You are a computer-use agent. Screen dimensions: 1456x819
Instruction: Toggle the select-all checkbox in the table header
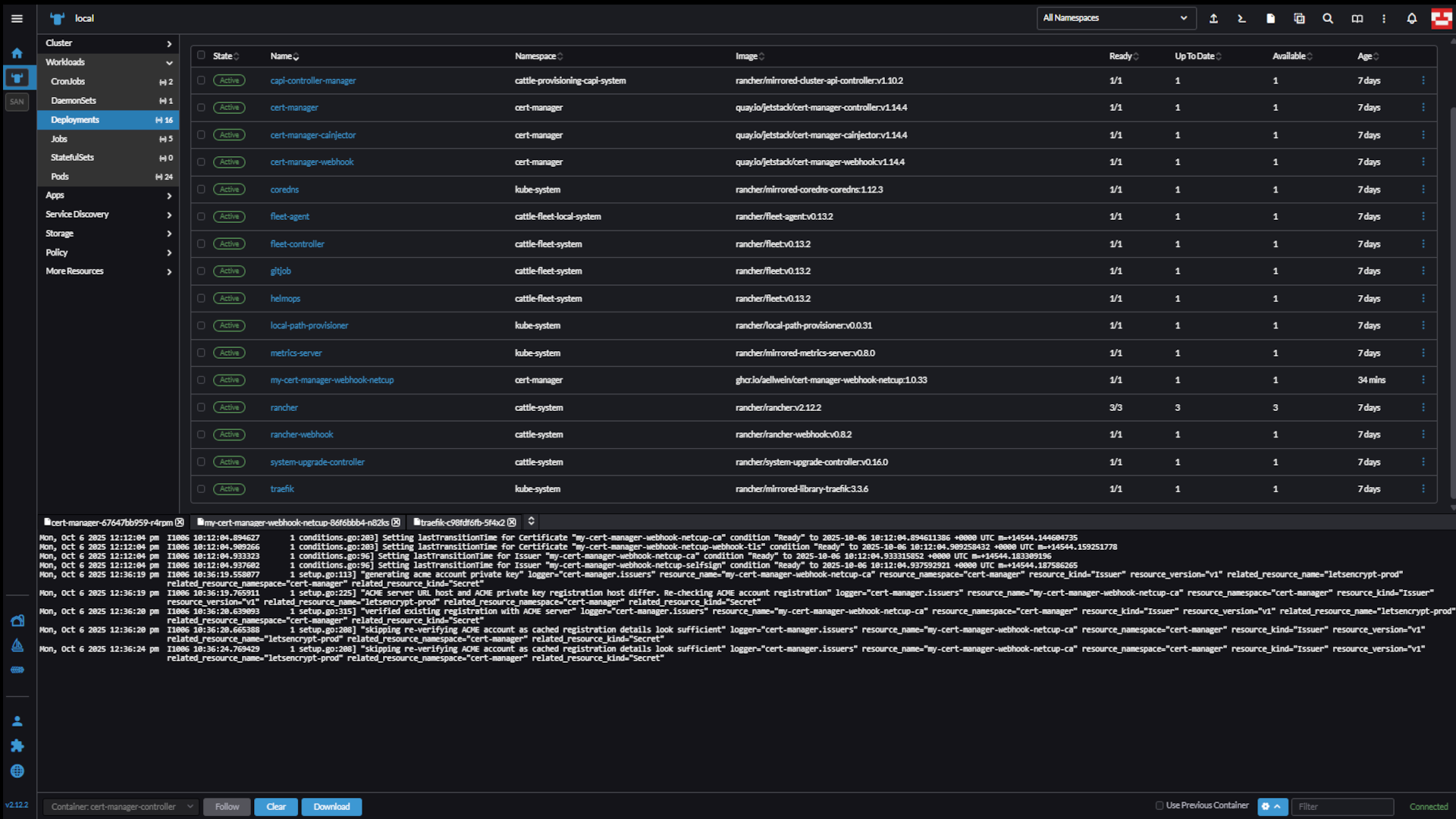pos(201,55)
